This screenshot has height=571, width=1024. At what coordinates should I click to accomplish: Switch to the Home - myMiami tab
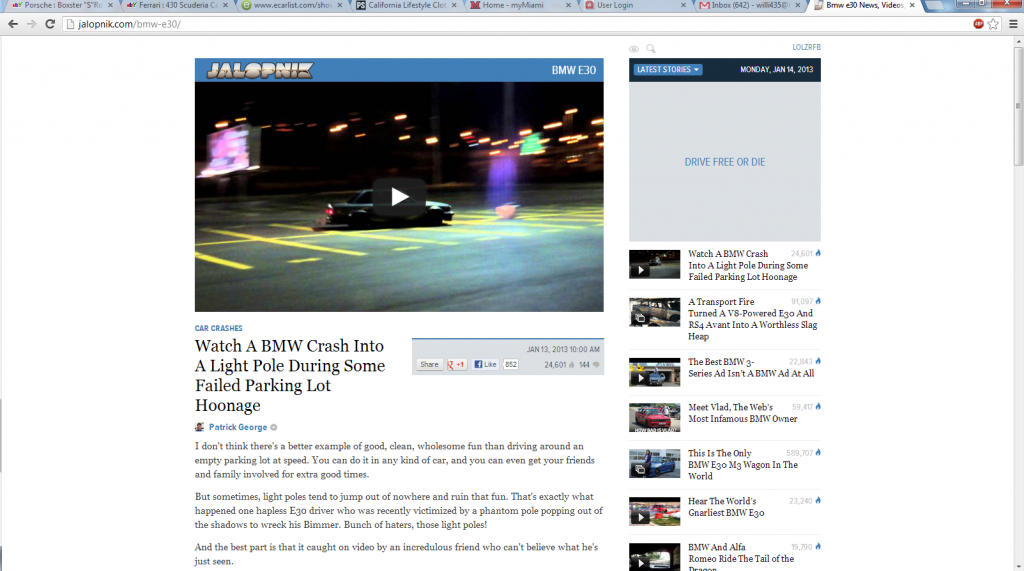point(520,6)
